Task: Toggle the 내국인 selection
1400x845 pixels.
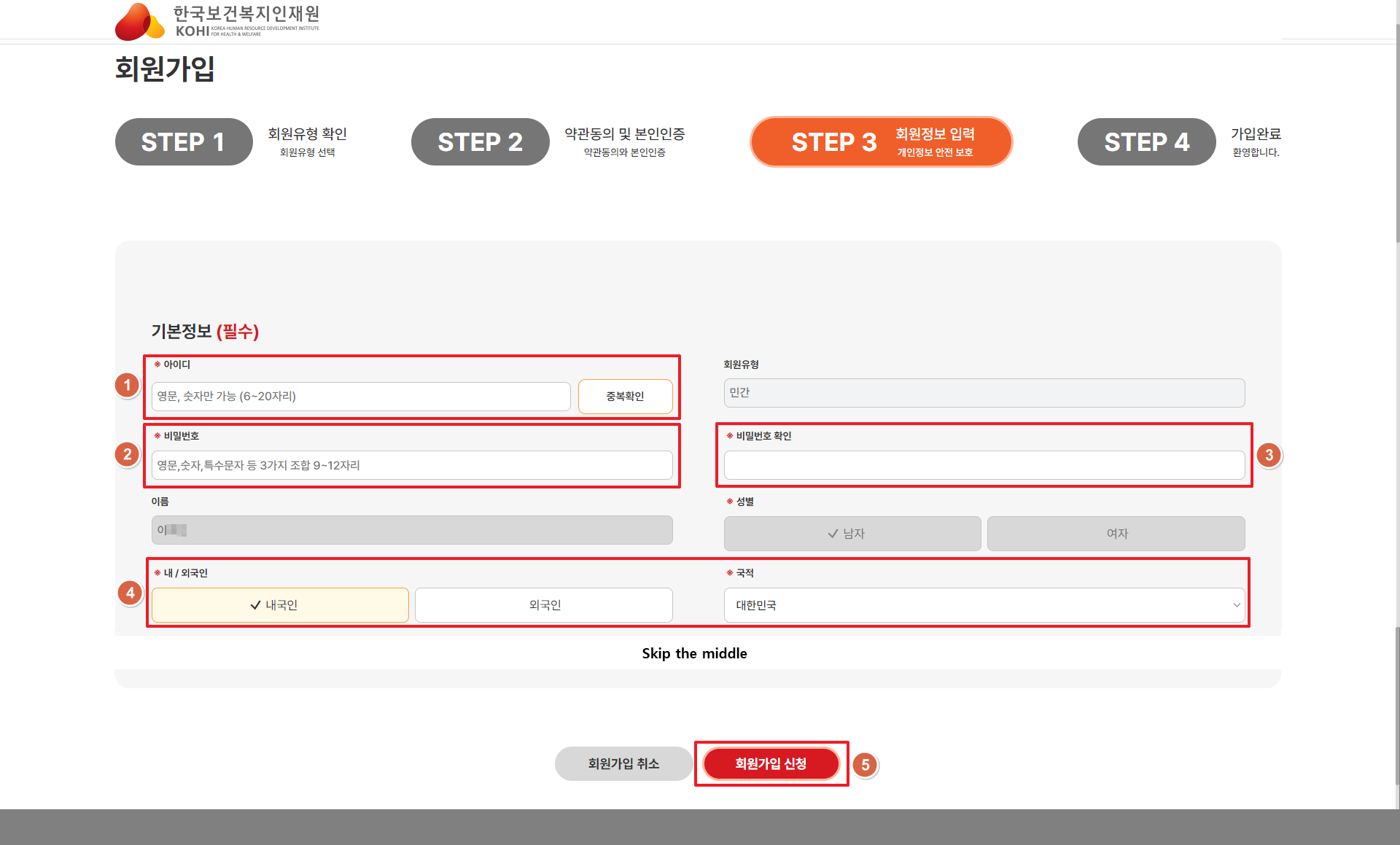Action: point(280,604)
